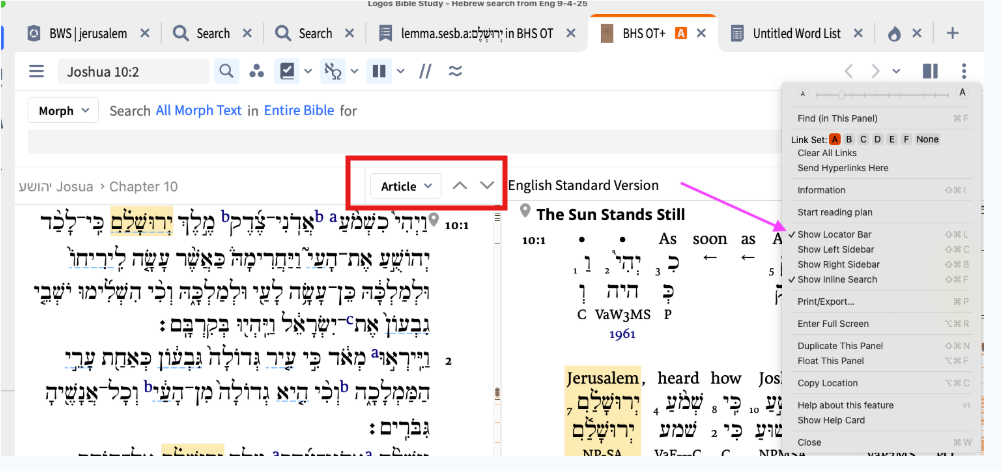Jump to previous article with up arrow
The image size is (1002, 471).
(x=459, y=186)
